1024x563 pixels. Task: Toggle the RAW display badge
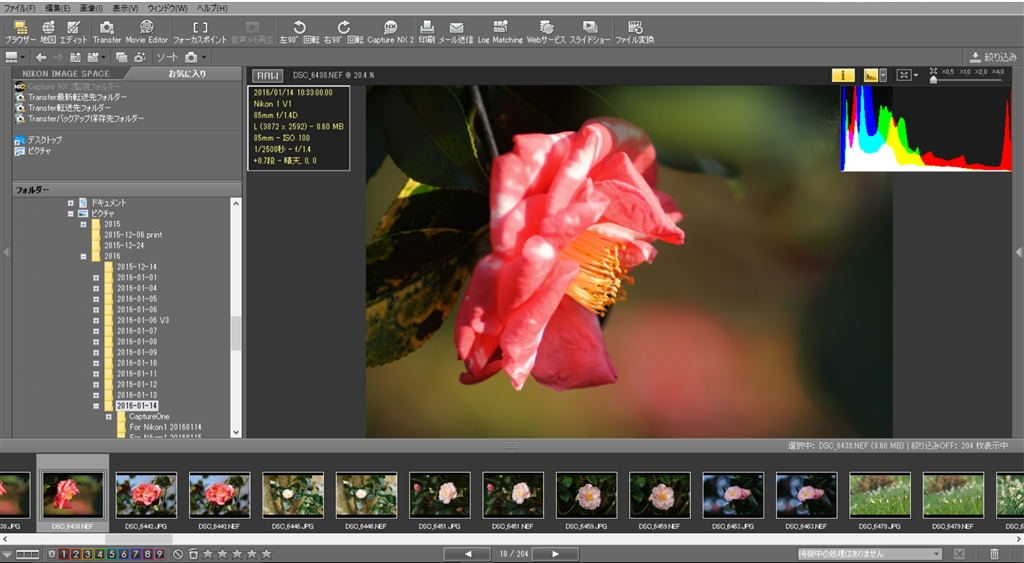[267, 75]
